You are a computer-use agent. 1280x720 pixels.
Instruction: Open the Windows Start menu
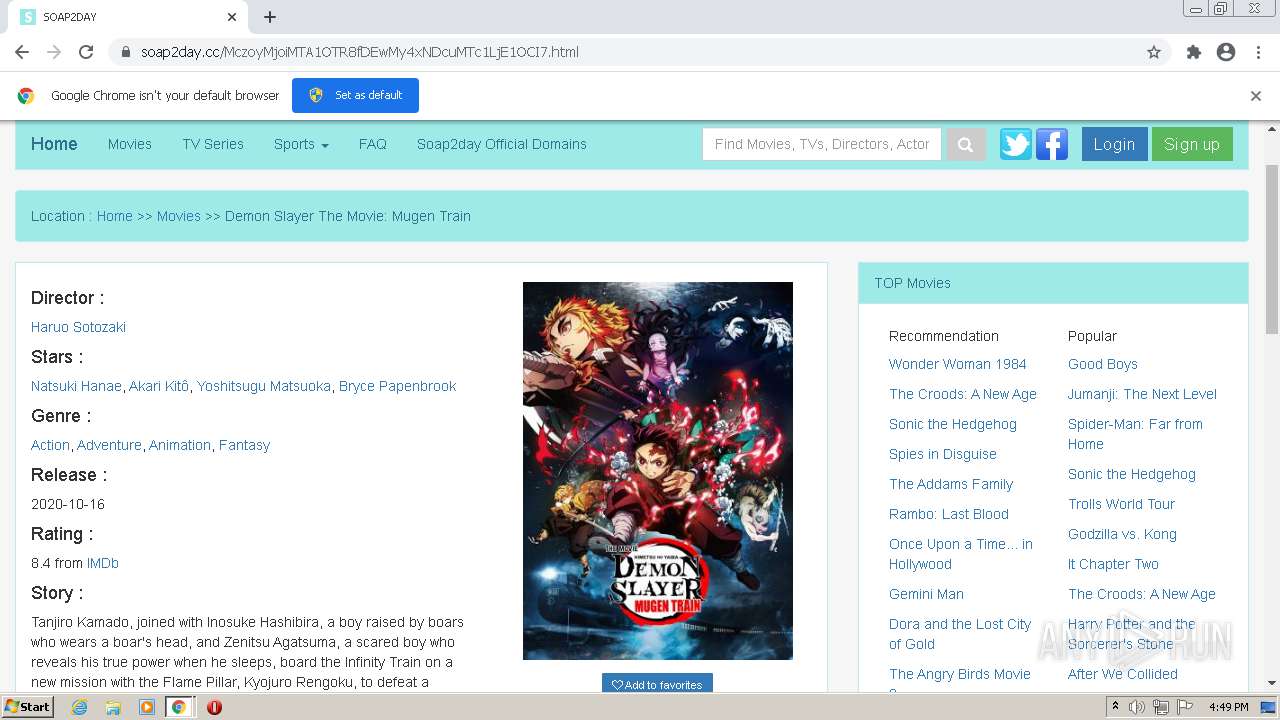pyautogui.click(x=28, y=707)
